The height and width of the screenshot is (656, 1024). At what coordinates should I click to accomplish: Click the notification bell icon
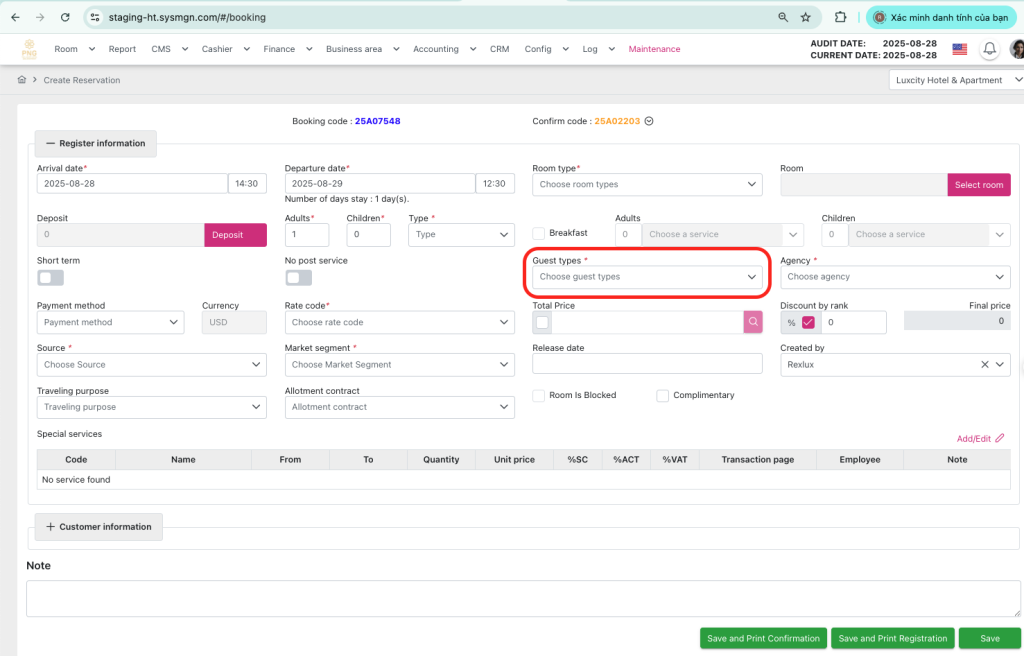(989, 49)
